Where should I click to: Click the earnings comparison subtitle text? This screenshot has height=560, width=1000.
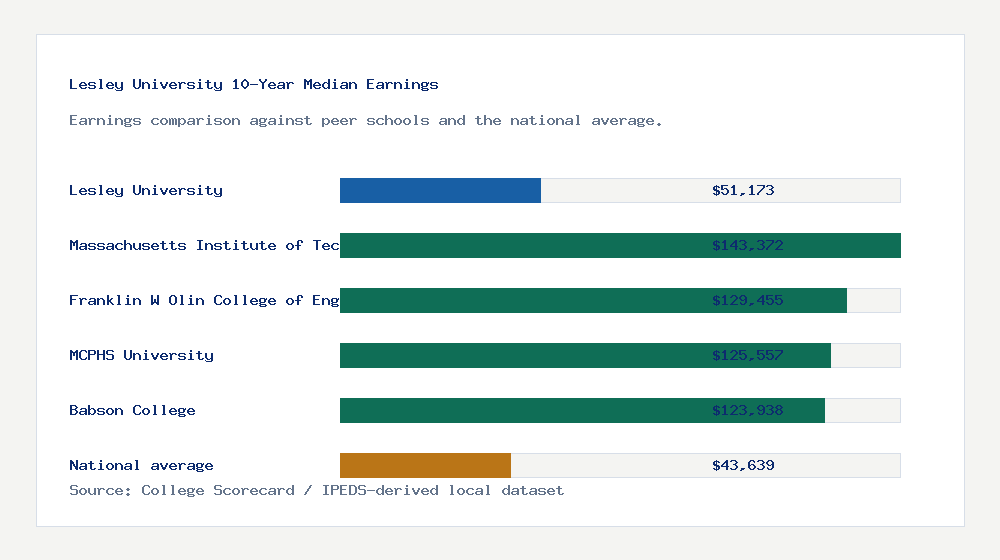(x=365, y=121)
